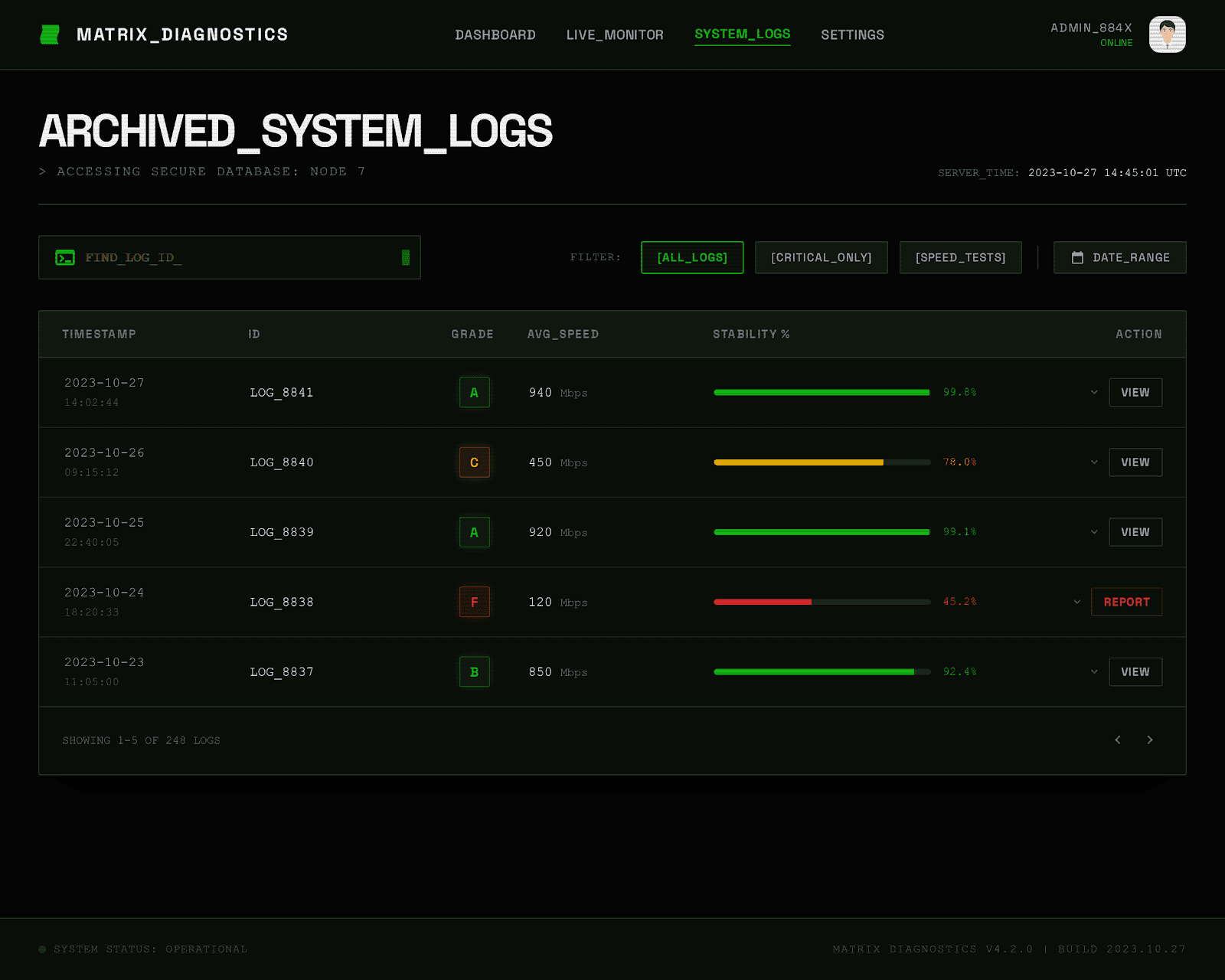Click the 850 Mbps speed value

point(558,672)
